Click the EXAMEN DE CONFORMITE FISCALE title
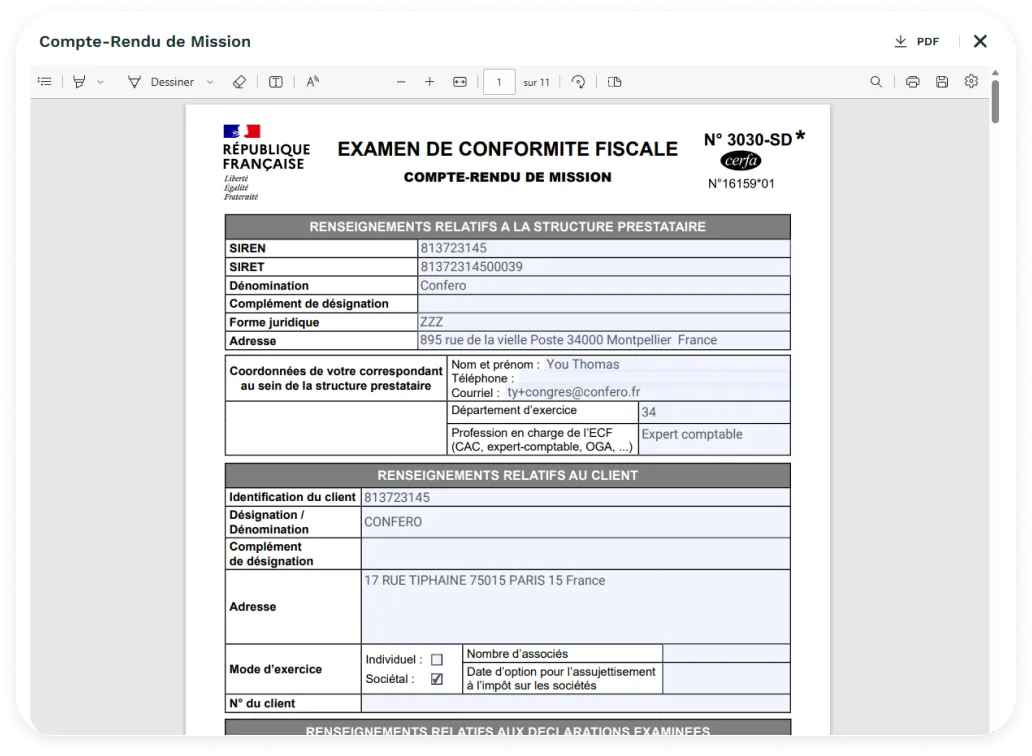Viewport: 1032px width, 756px height. tap(507, 149)
